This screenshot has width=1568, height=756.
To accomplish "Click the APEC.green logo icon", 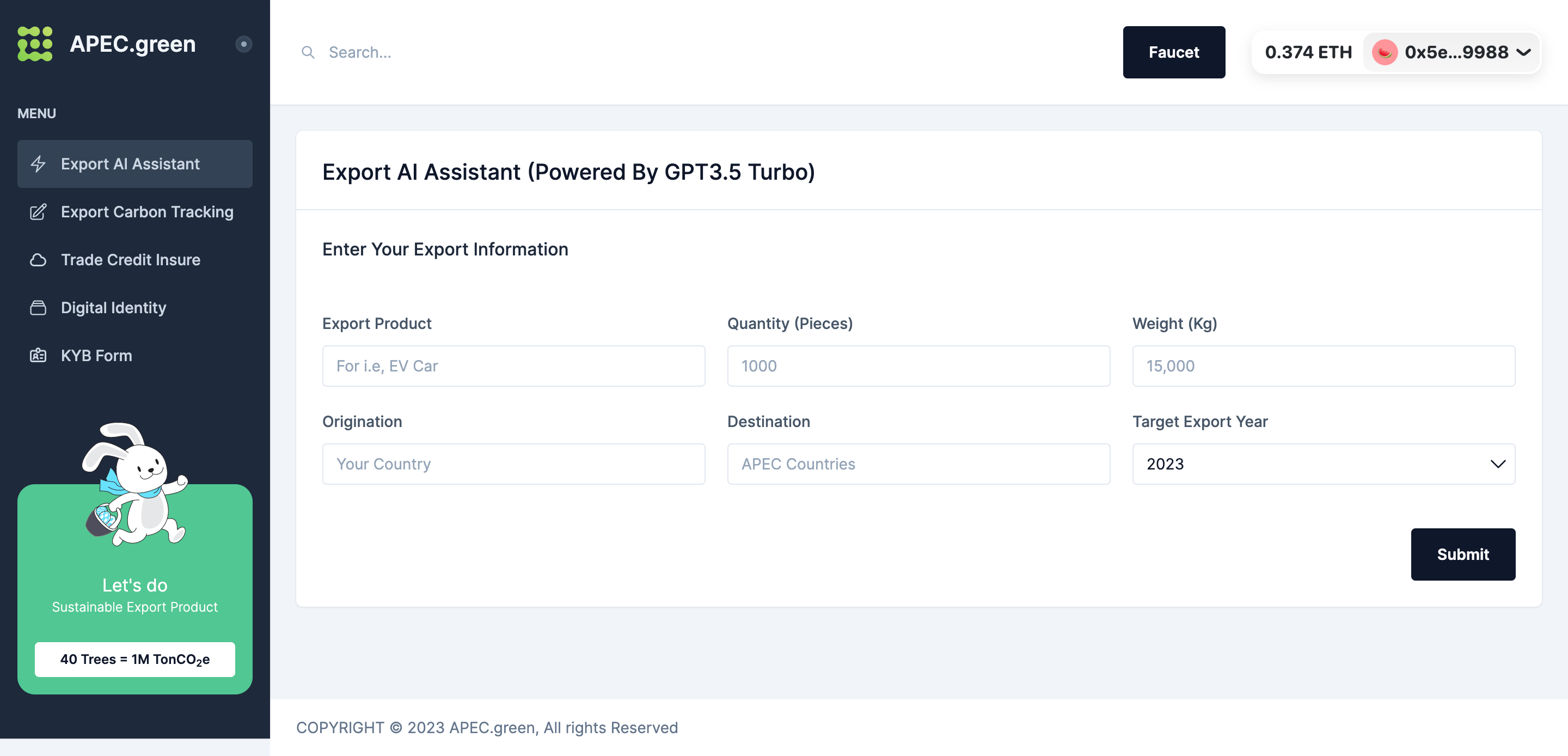I will point(35,44).
